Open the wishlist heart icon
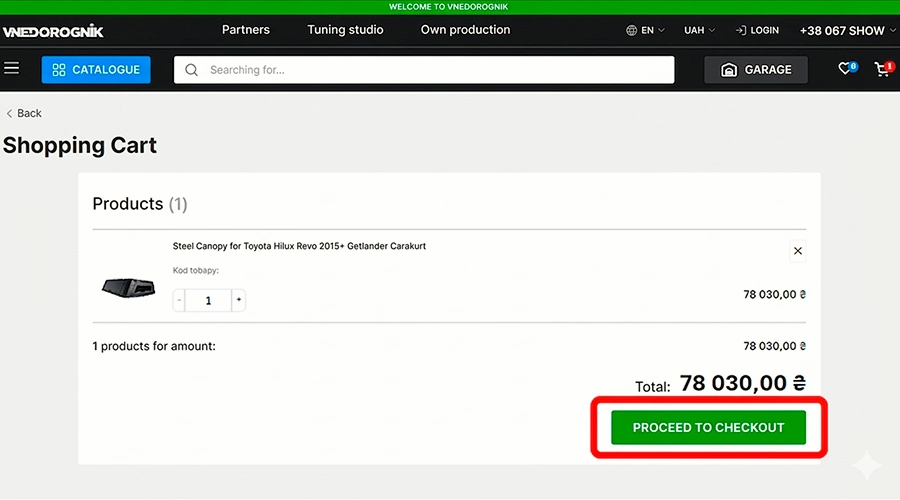This screenshot has width=900, height=500. click(846, 69)
